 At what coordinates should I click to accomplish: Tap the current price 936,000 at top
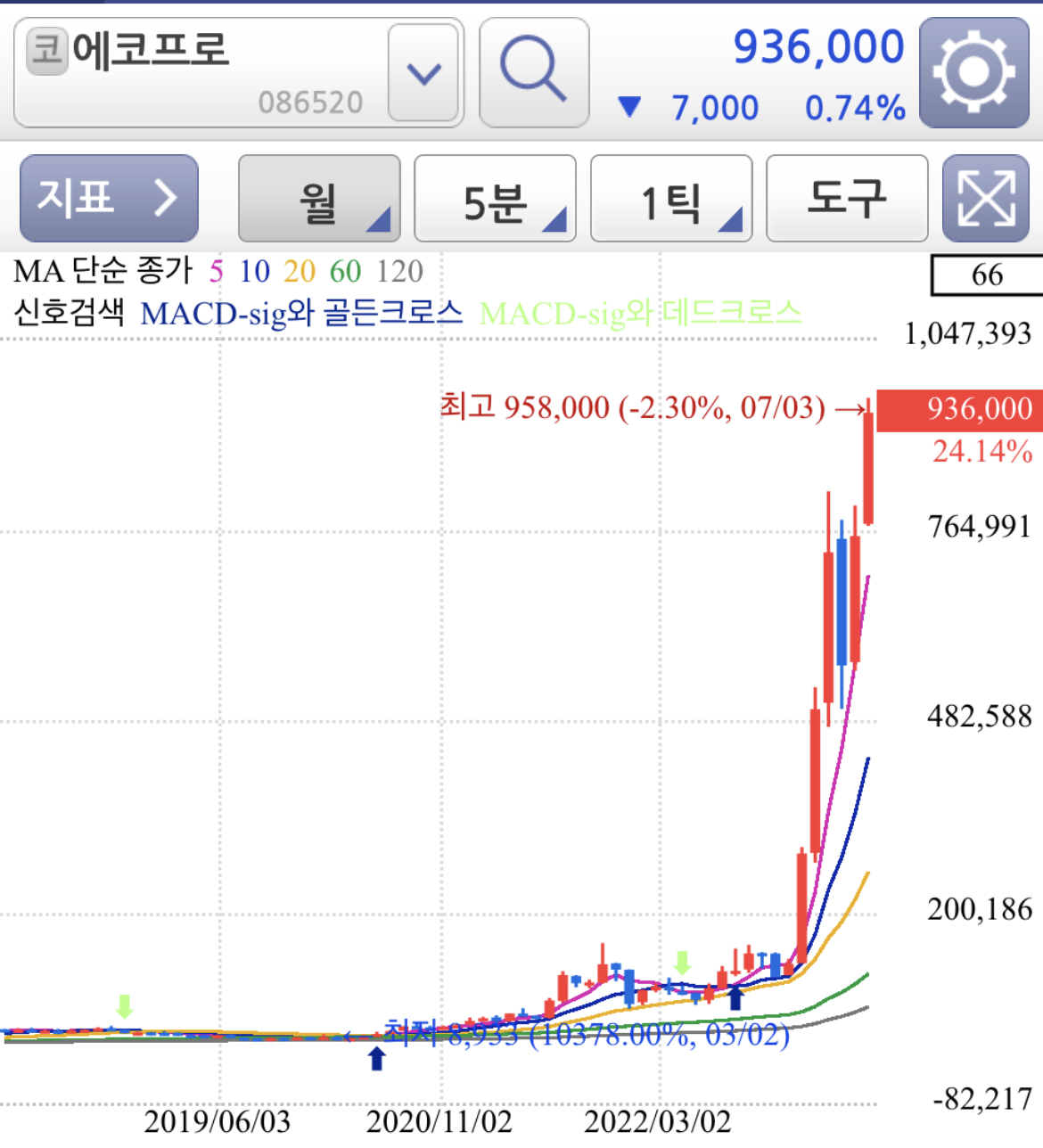tap(818, 47)
